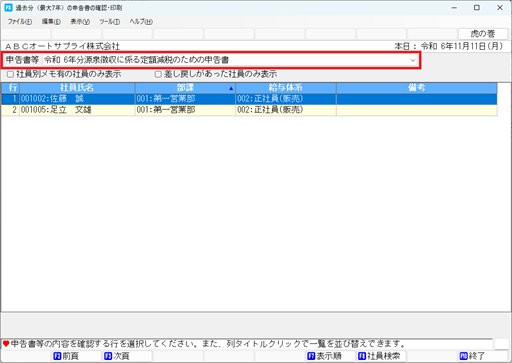Click the 虎の巻 button
The width and height of the screenshot is (512, 363).
pos(483,34)
